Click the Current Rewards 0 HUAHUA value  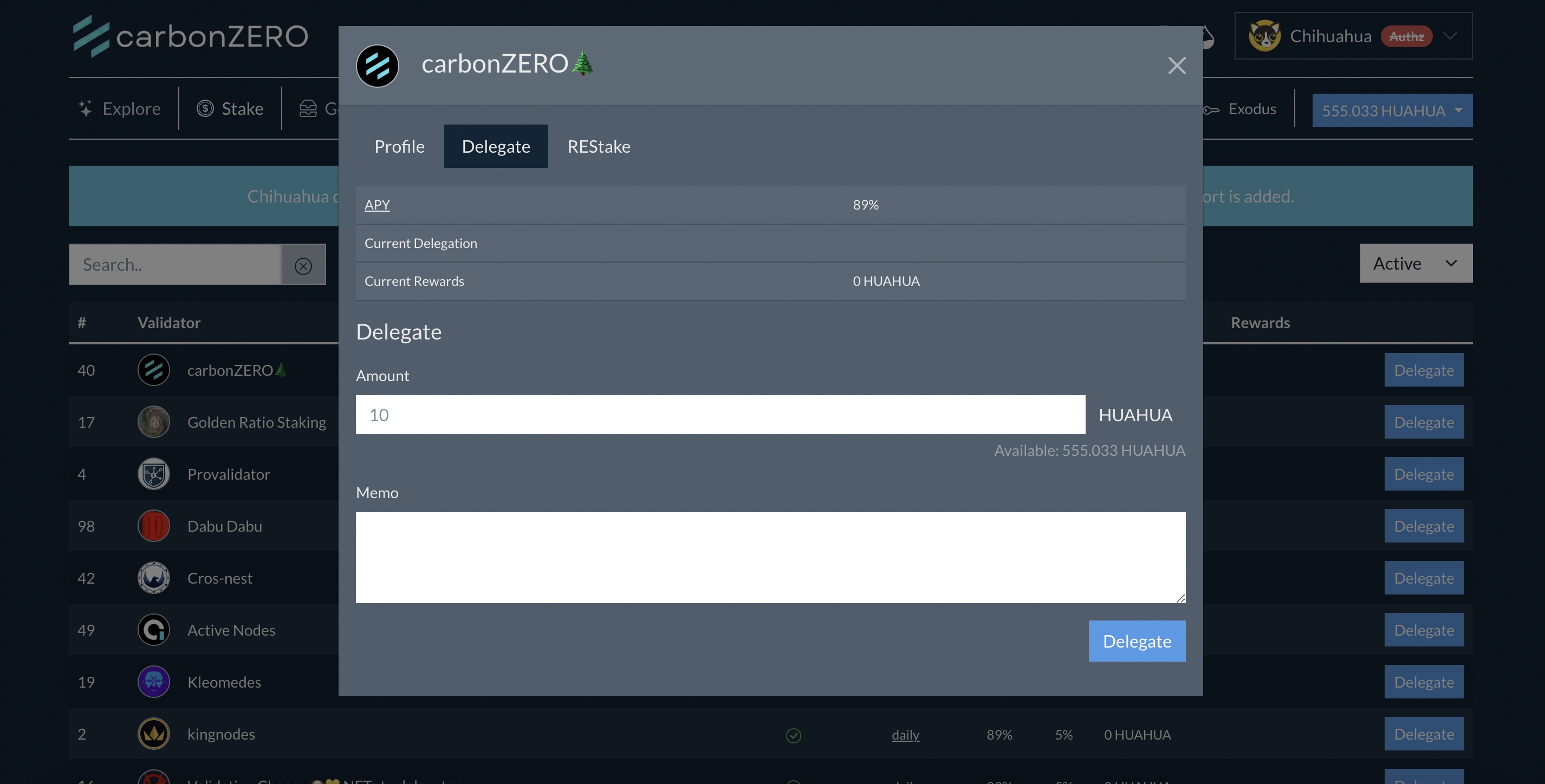point(886,281)
